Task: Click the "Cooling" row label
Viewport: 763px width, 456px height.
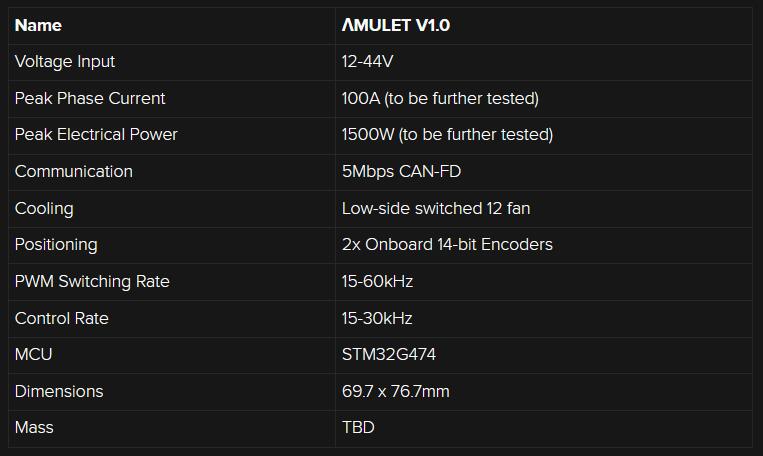Action: pos(44,208)
